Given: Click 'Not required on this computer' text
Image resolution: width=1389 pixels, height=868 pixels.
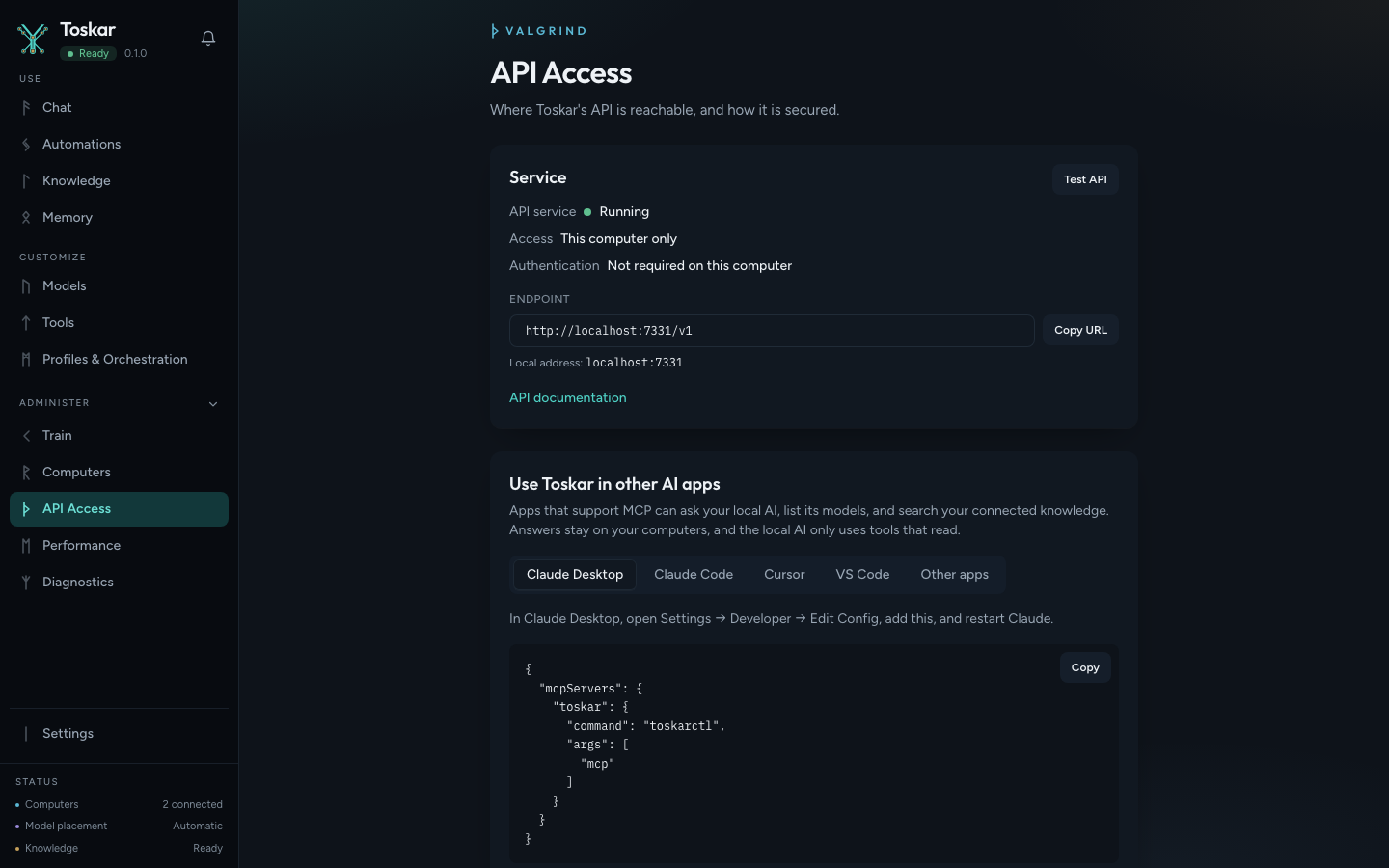Looking at the screenshot, I should point(699,266).
